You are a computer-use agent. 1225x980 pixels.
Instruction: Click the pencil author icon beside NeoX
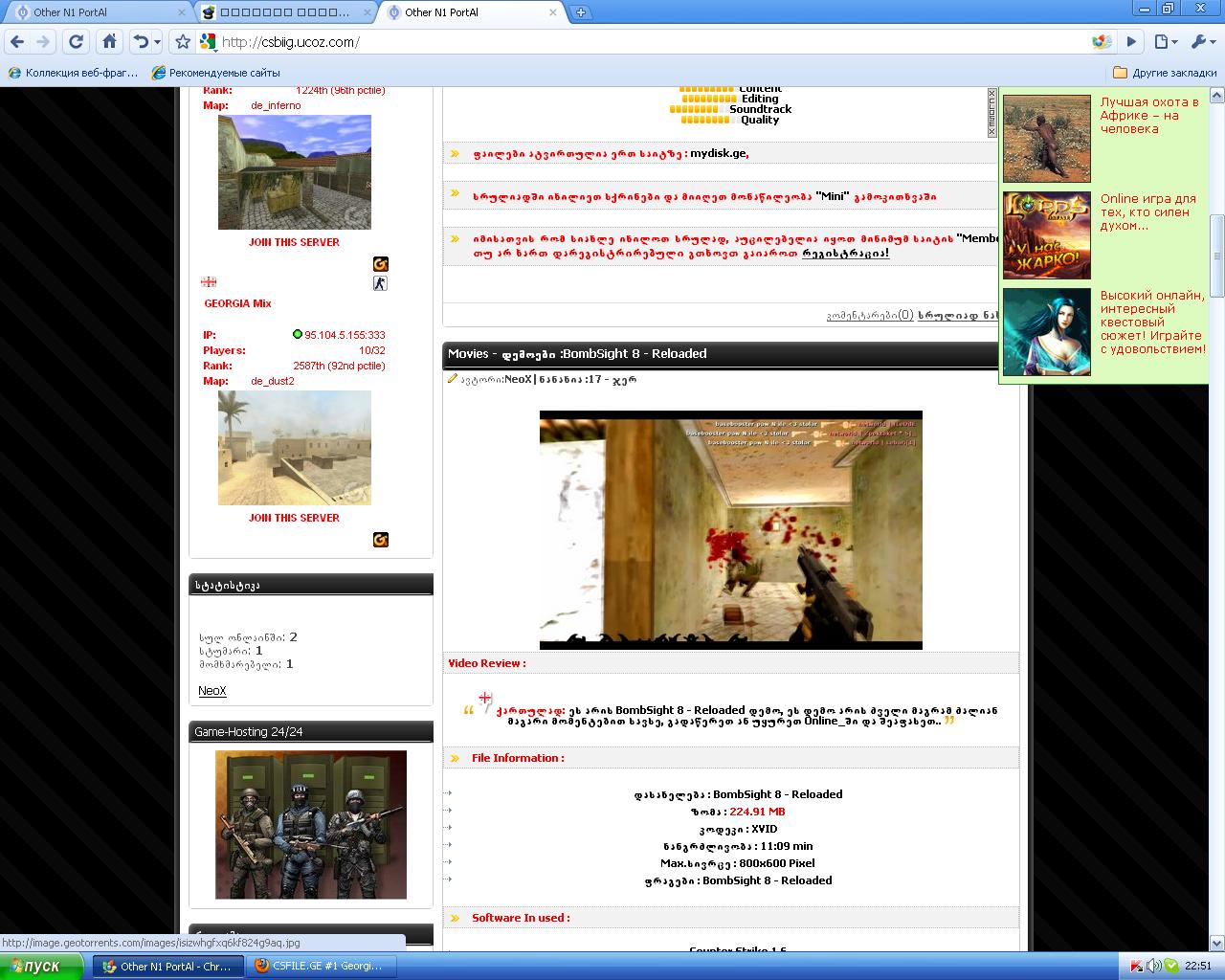pyautogui.click(x=453, y=379)
